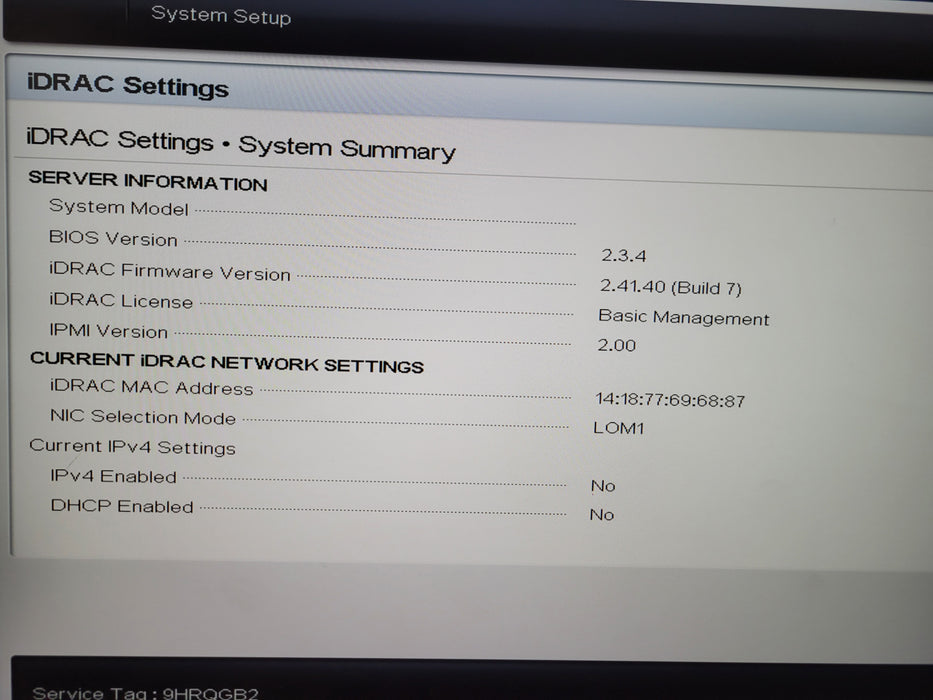The image size is (933, 700).
Task: Select the SERVER INFORMATION section heading
Action: [x=148, y=180]
